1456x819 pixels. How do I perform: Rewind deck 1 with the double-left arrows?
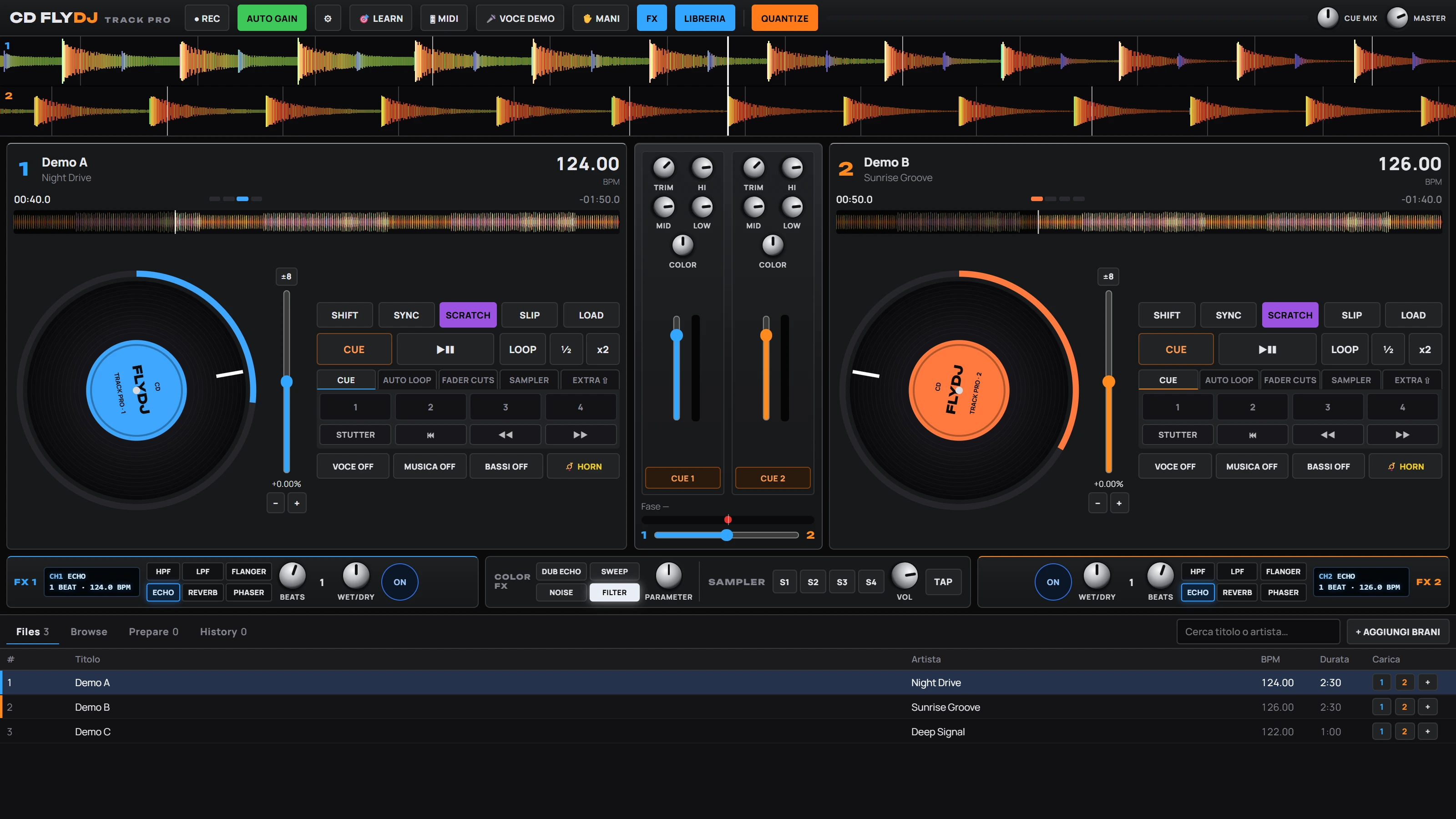(x=506, y=435)
